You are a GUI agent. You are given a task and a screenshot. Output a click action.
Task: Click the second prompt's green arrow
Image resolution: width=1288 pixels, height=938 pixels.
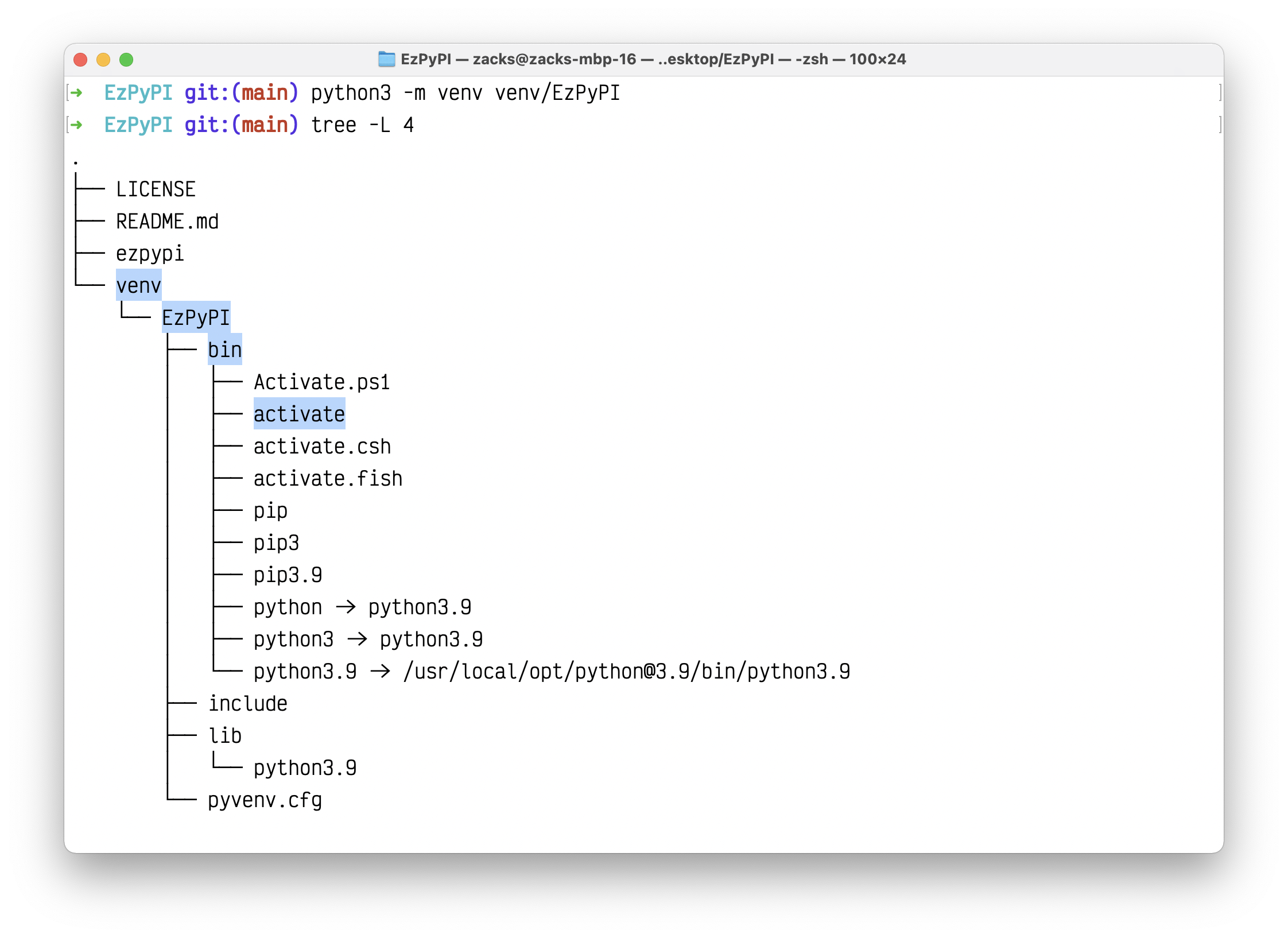coord(76,125)
